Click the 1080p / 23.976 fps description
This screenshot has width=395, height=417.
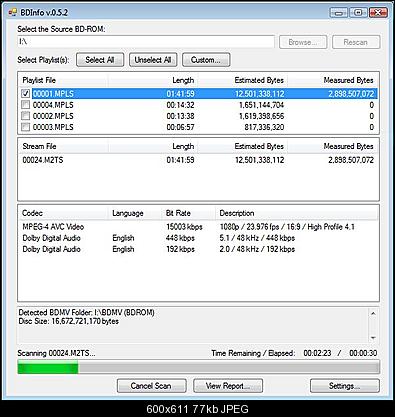click(x=287, y=227)
